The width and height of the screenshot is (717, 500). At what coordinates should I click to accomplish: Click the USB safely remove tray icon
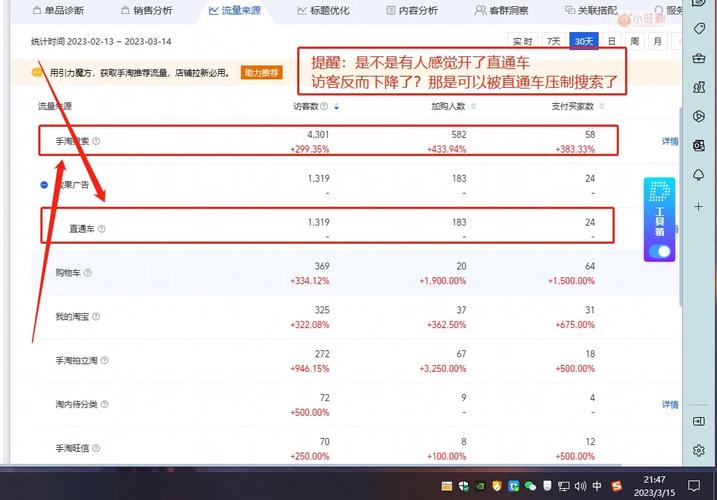click(547, 486)
